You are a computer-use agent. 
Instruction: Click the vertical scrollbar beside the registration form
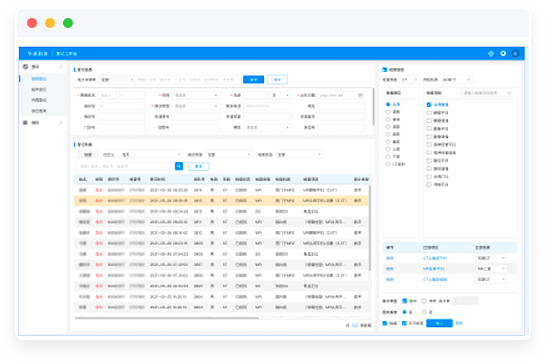(x=374, y=107)
